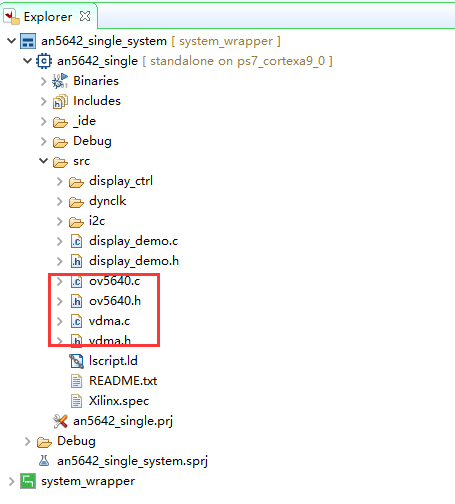Click the lscript.ld linker script icon
The width and height of the screenshot is (455, 504).
pos(76,361)
